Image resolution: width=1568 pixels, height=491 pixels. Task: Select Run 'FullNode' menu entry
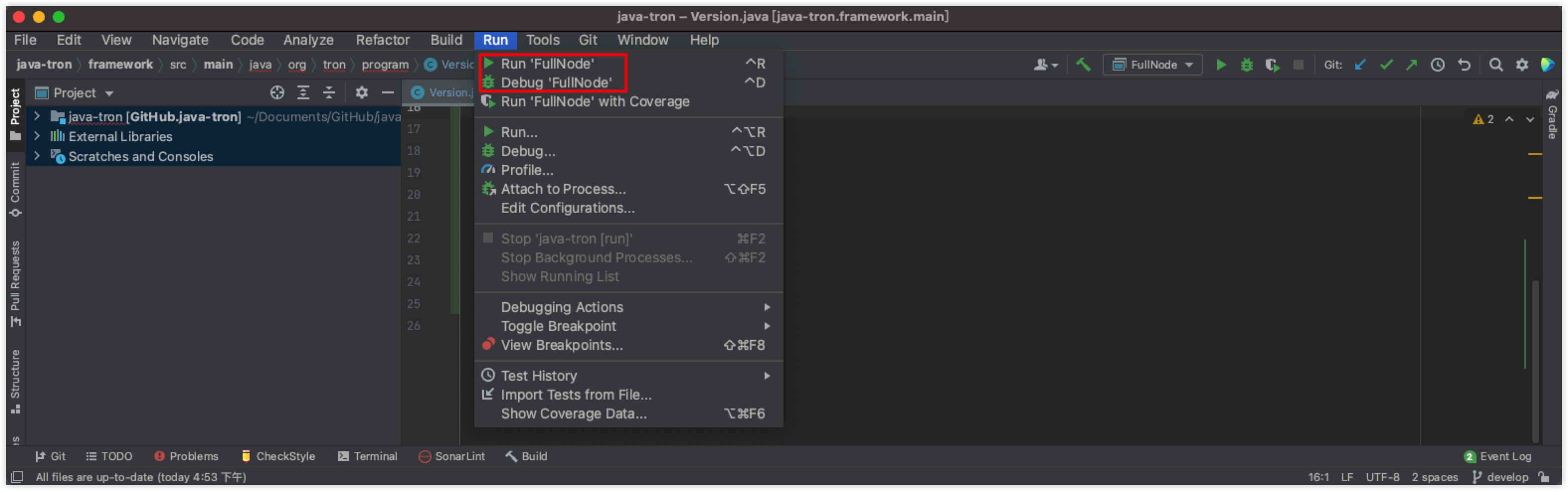click(x=628, y=63)
